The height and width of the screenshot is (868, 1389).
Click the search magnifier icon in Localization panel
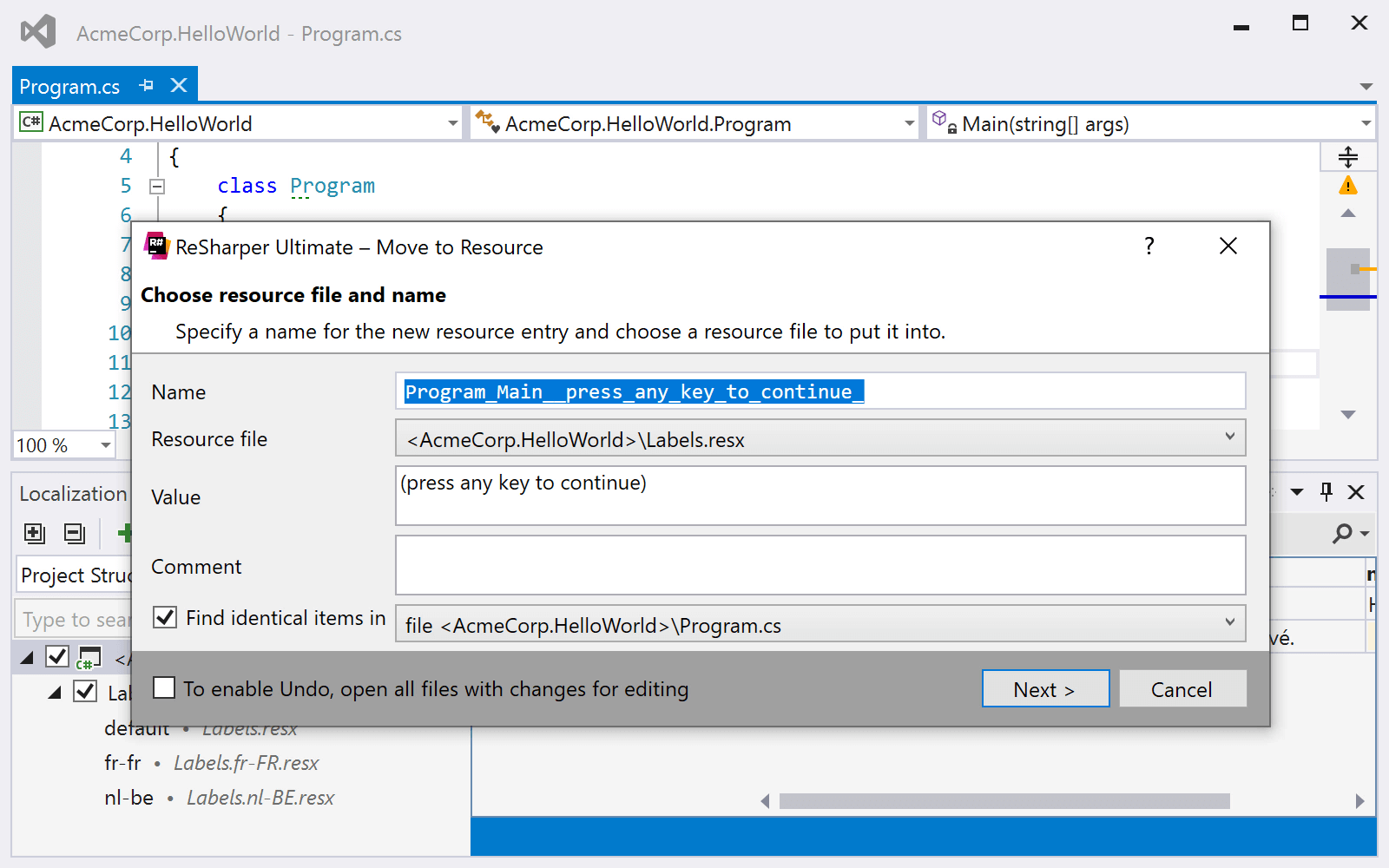1343,533
